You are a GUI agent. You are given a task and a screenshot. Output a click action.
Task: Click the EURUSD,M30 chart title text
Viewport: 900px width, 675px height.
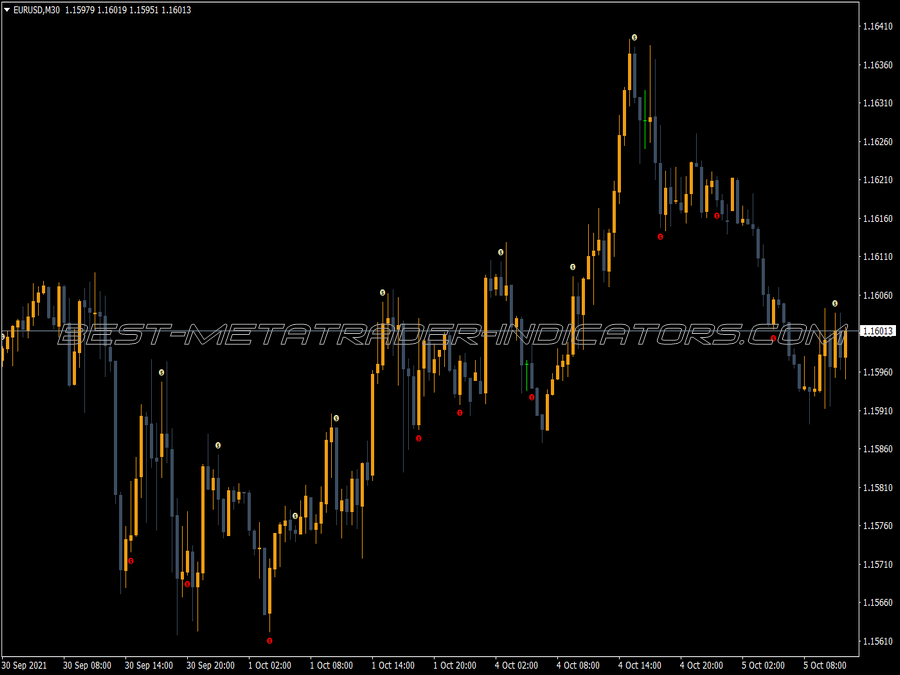(36, 10)
